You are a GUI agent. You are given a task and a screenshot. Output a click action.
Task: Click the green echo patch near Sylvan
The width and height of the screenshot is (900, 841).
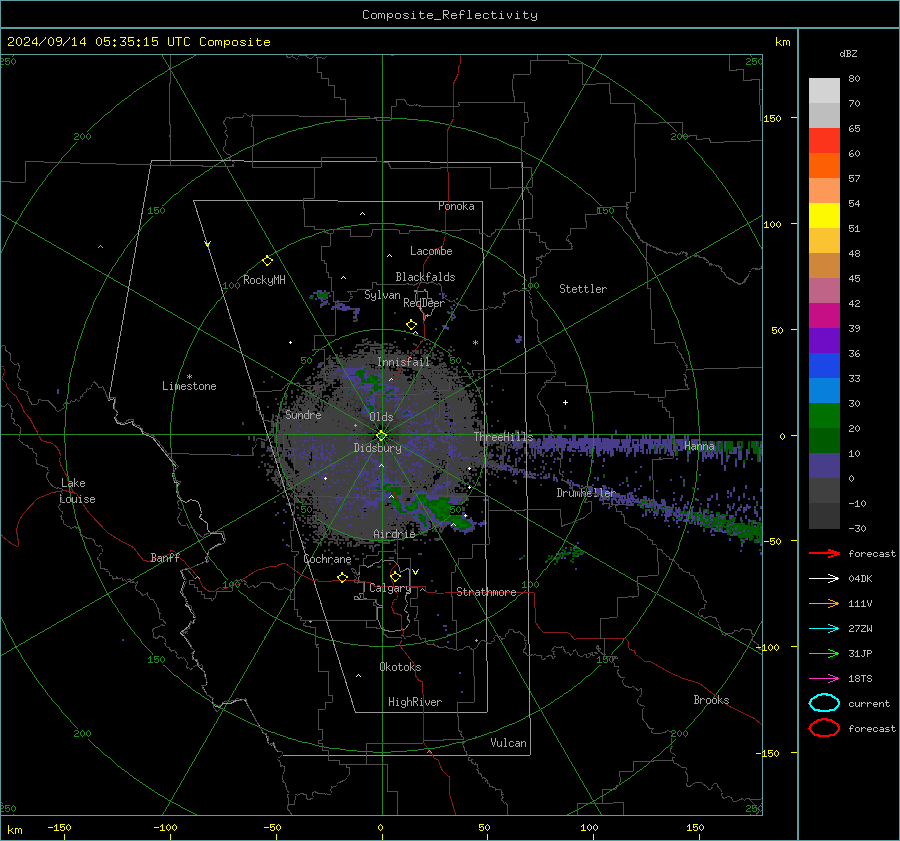coord(323,296)
